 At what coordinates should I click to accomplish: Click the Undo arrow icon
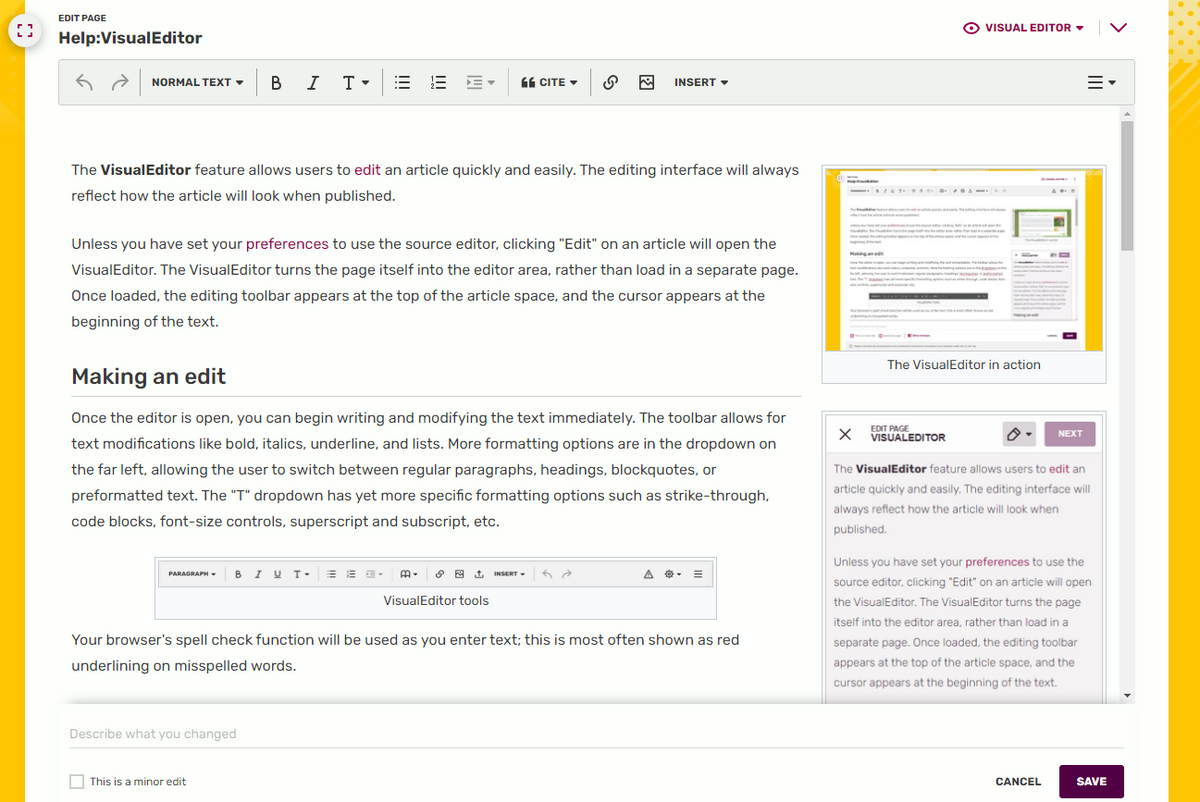[84, 82]
